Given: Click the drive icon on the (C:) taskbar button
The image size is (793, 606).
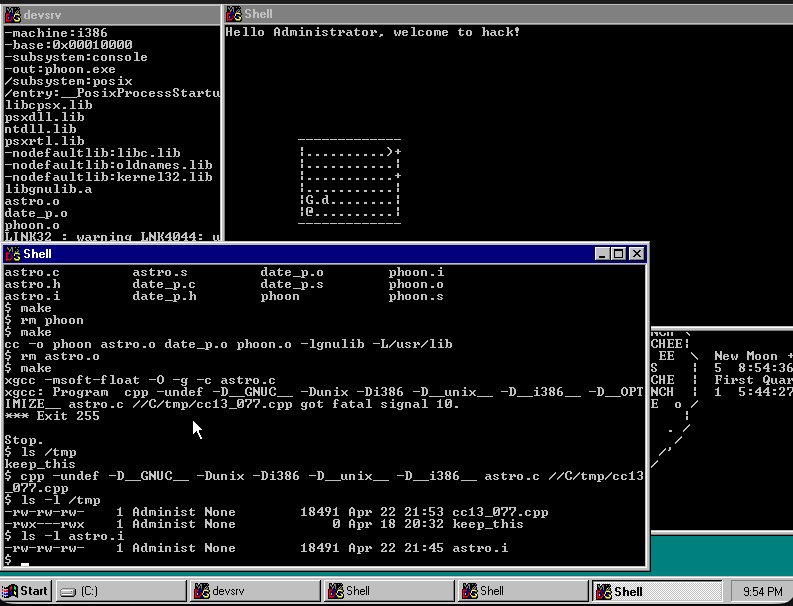Looking at the screenshot, I should pos(68,591).
